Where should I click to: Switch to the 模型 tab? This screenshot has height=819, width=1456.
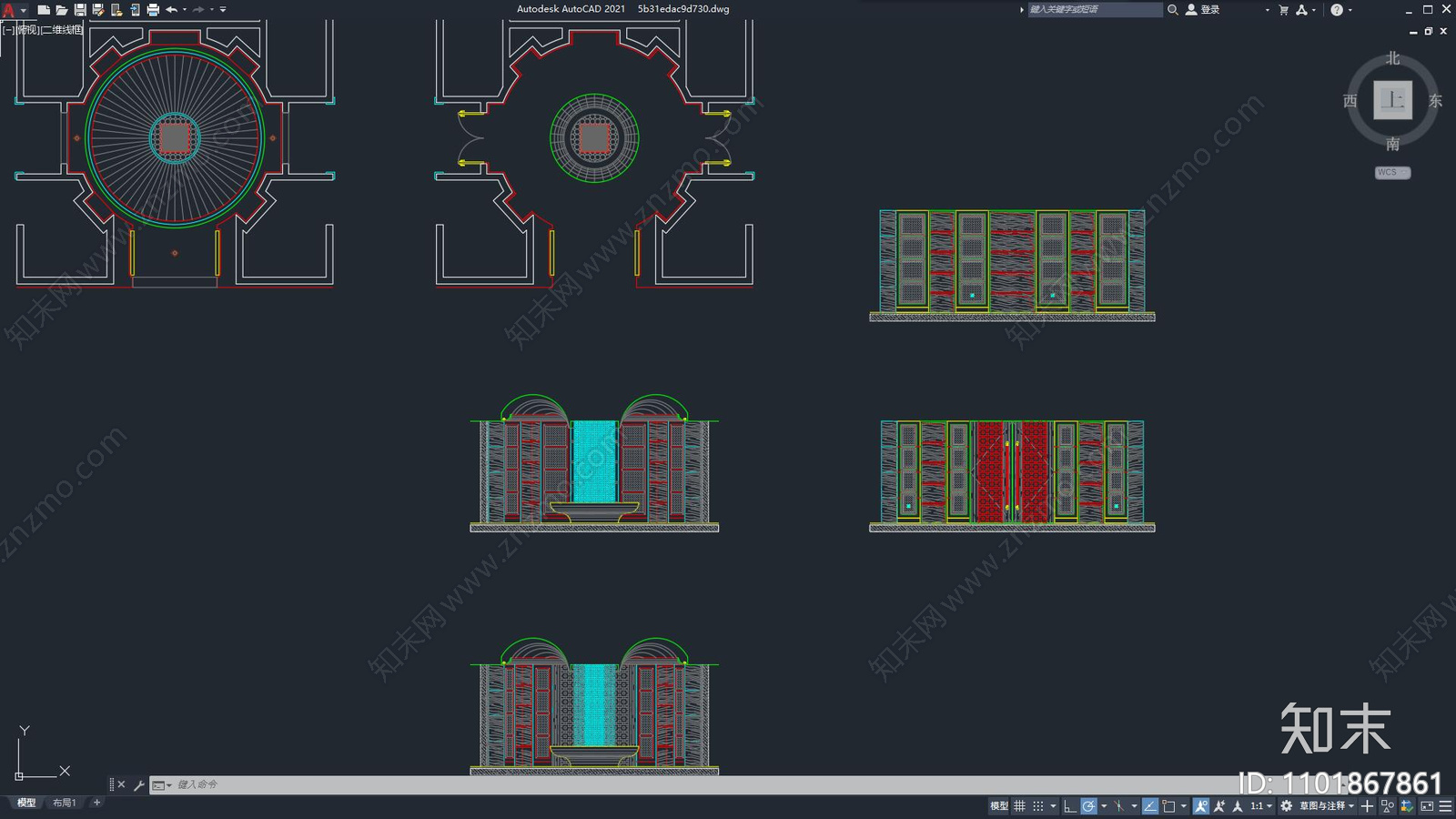click(x=26, y=803)
